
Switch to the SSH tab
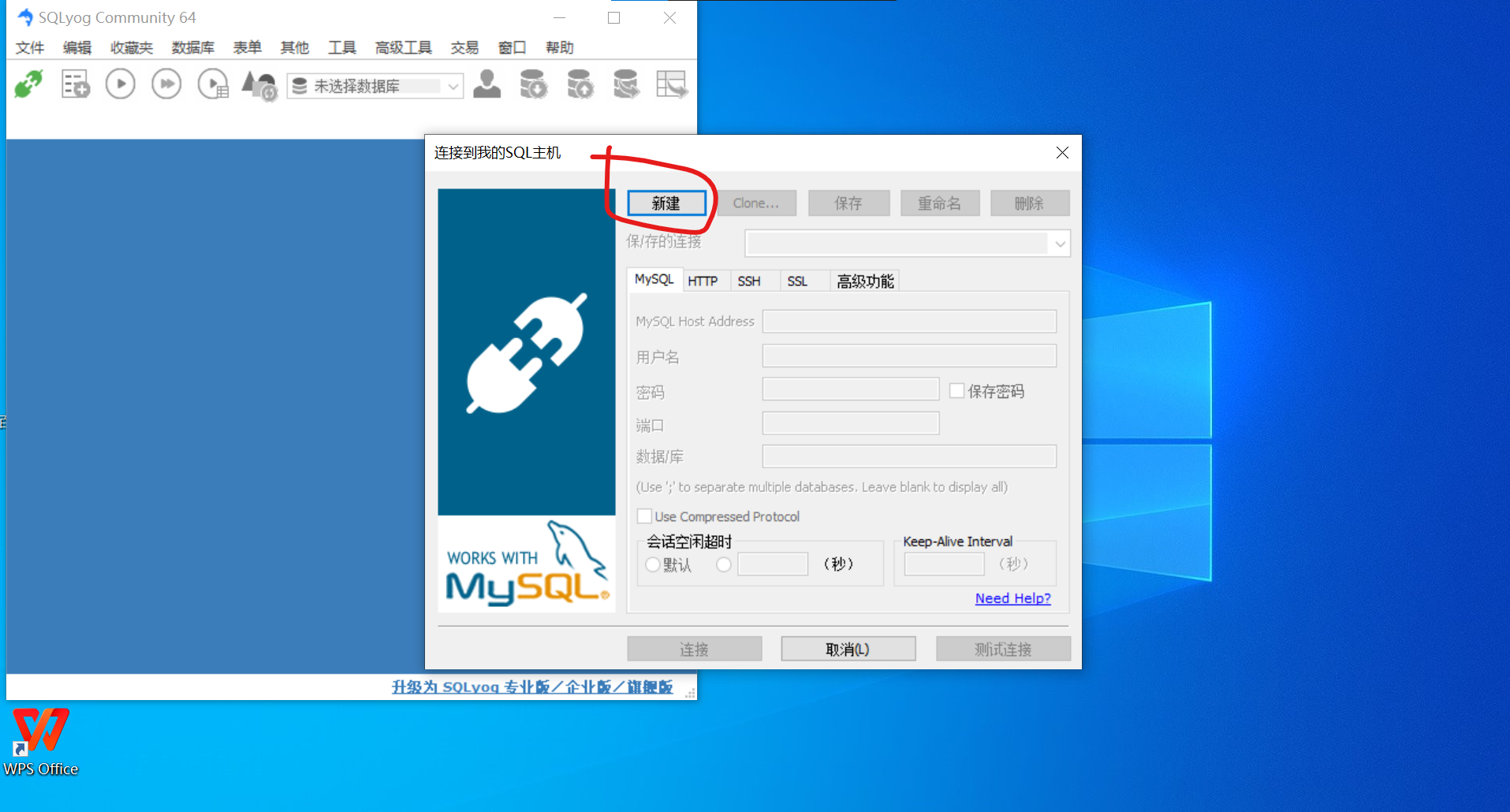point(749,281)
